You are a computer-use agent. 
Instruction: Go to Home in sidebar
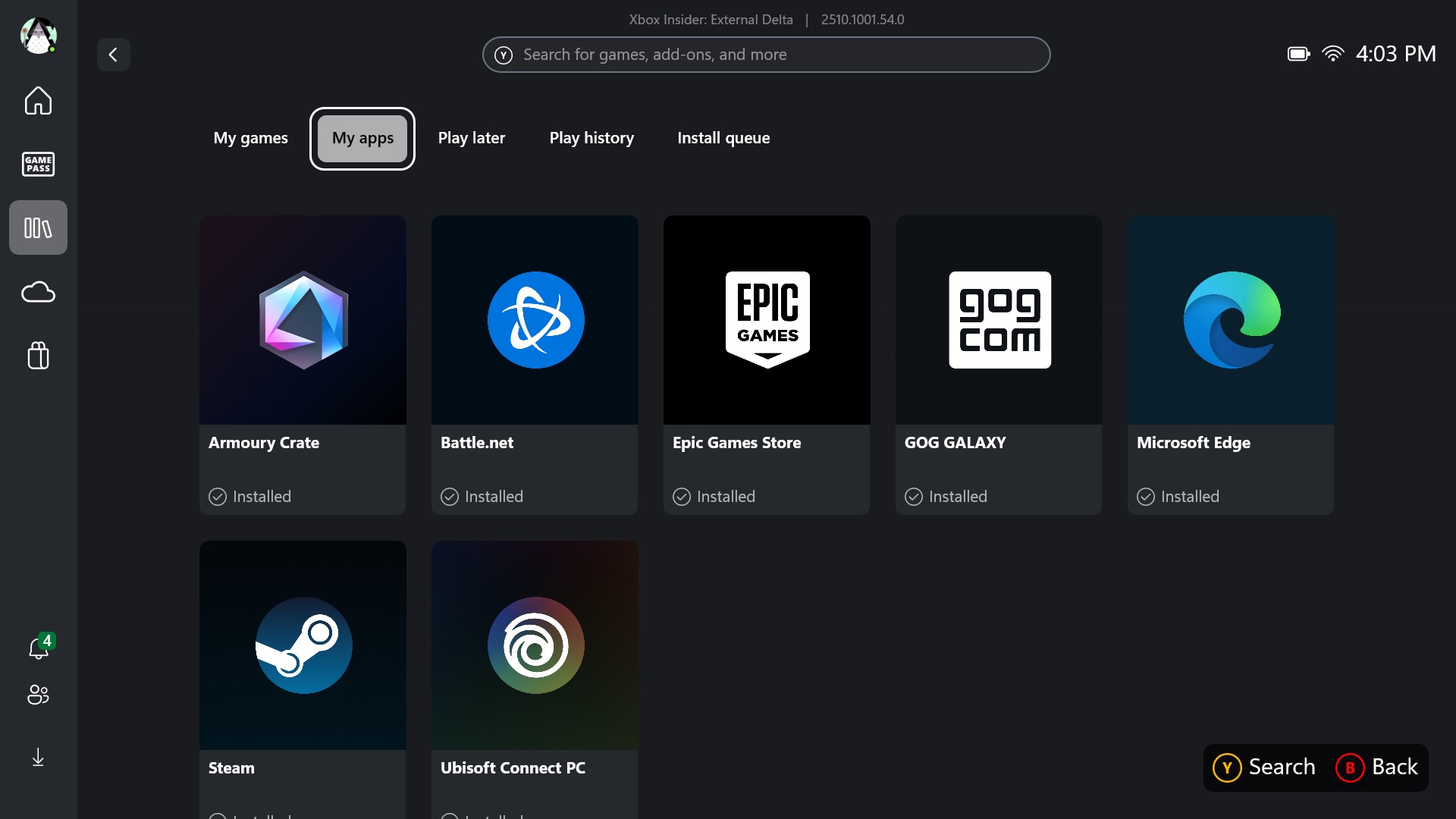click(x=38, y=101)
